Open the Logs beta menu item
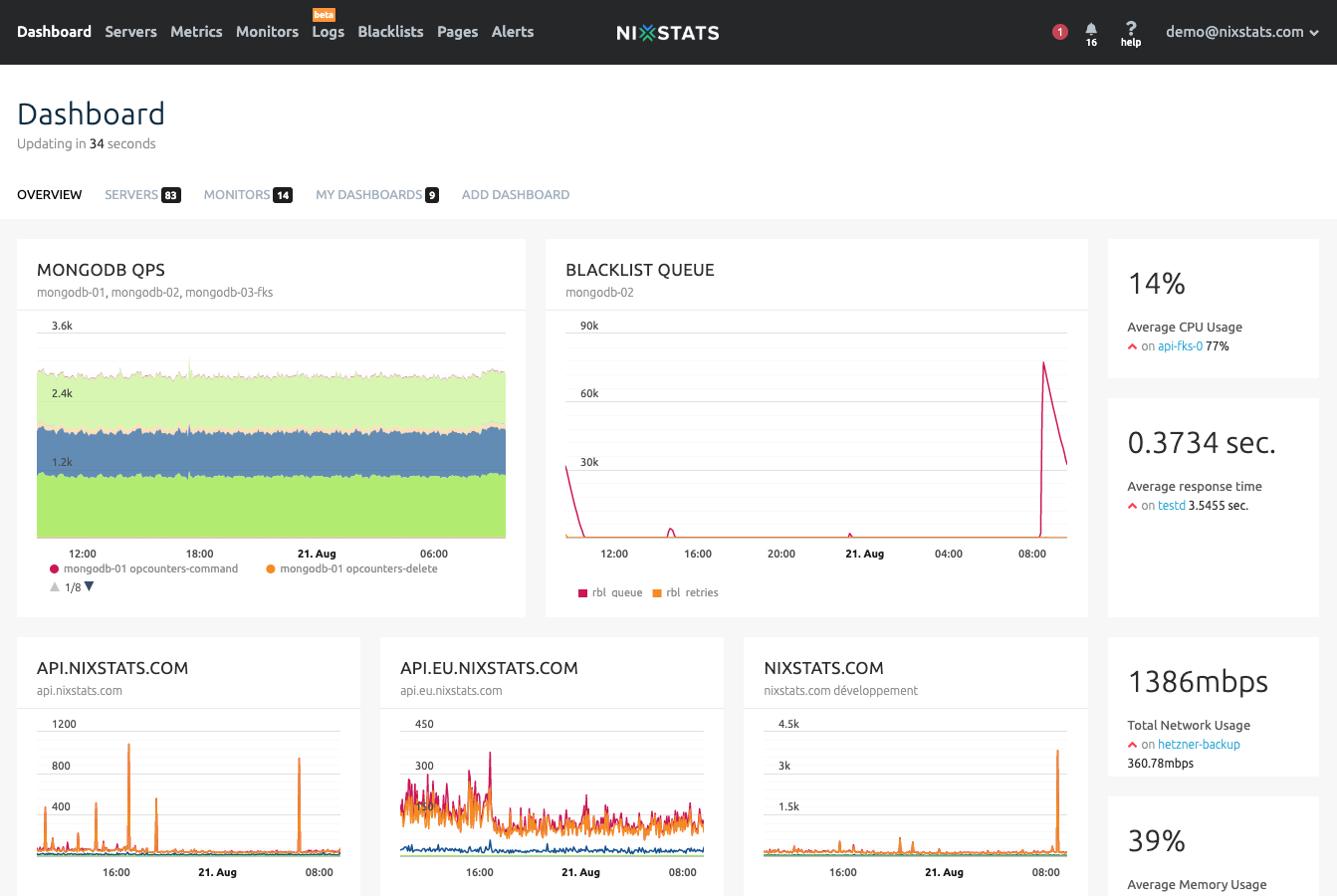The image size is (1337, 896). (x=328, y=32)
